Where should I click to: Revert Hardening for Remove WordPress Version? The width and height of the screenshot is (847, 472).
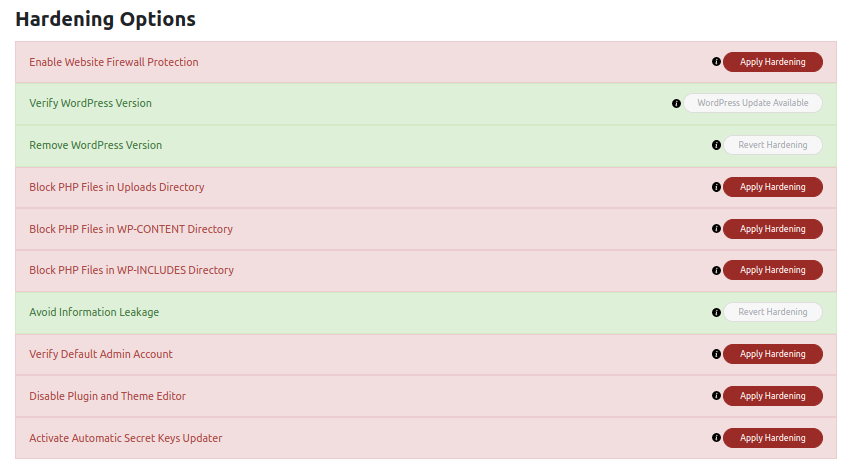pos(773,145)
